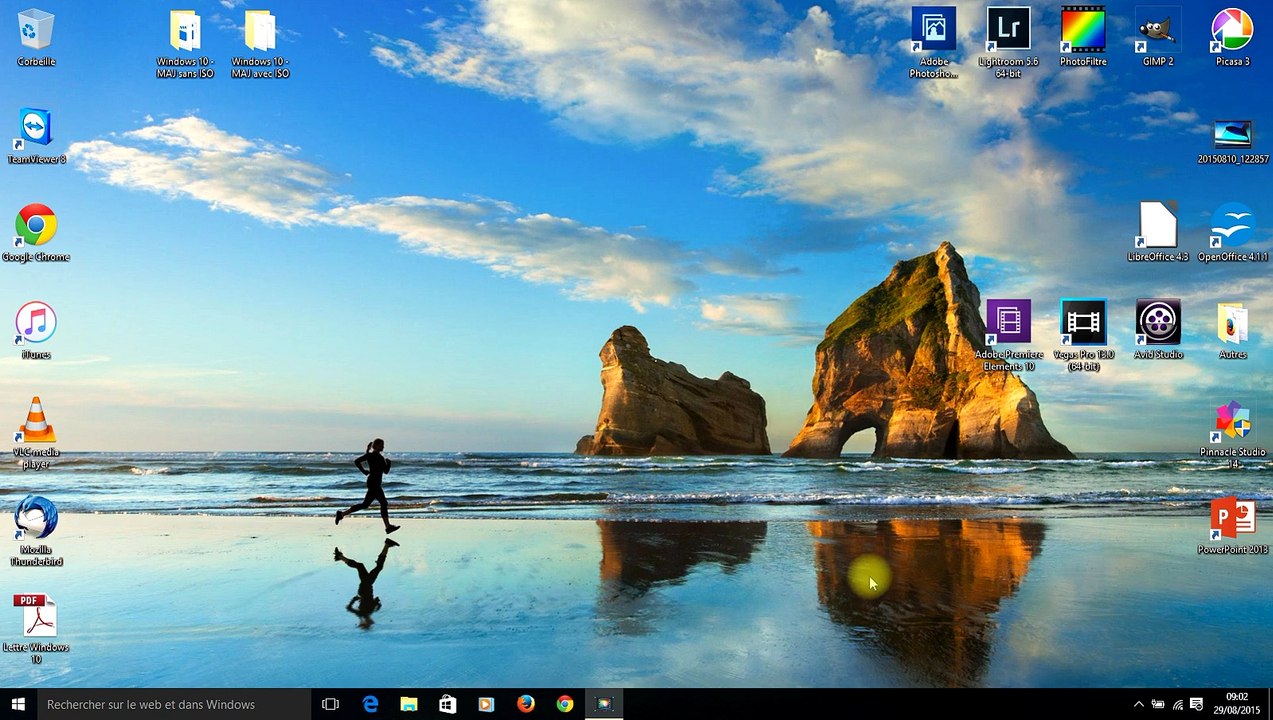Launch Microsoft Edge from the taskbar
Screen dimensions: 1273x720
pyautogui.click(x=370, y=704)
